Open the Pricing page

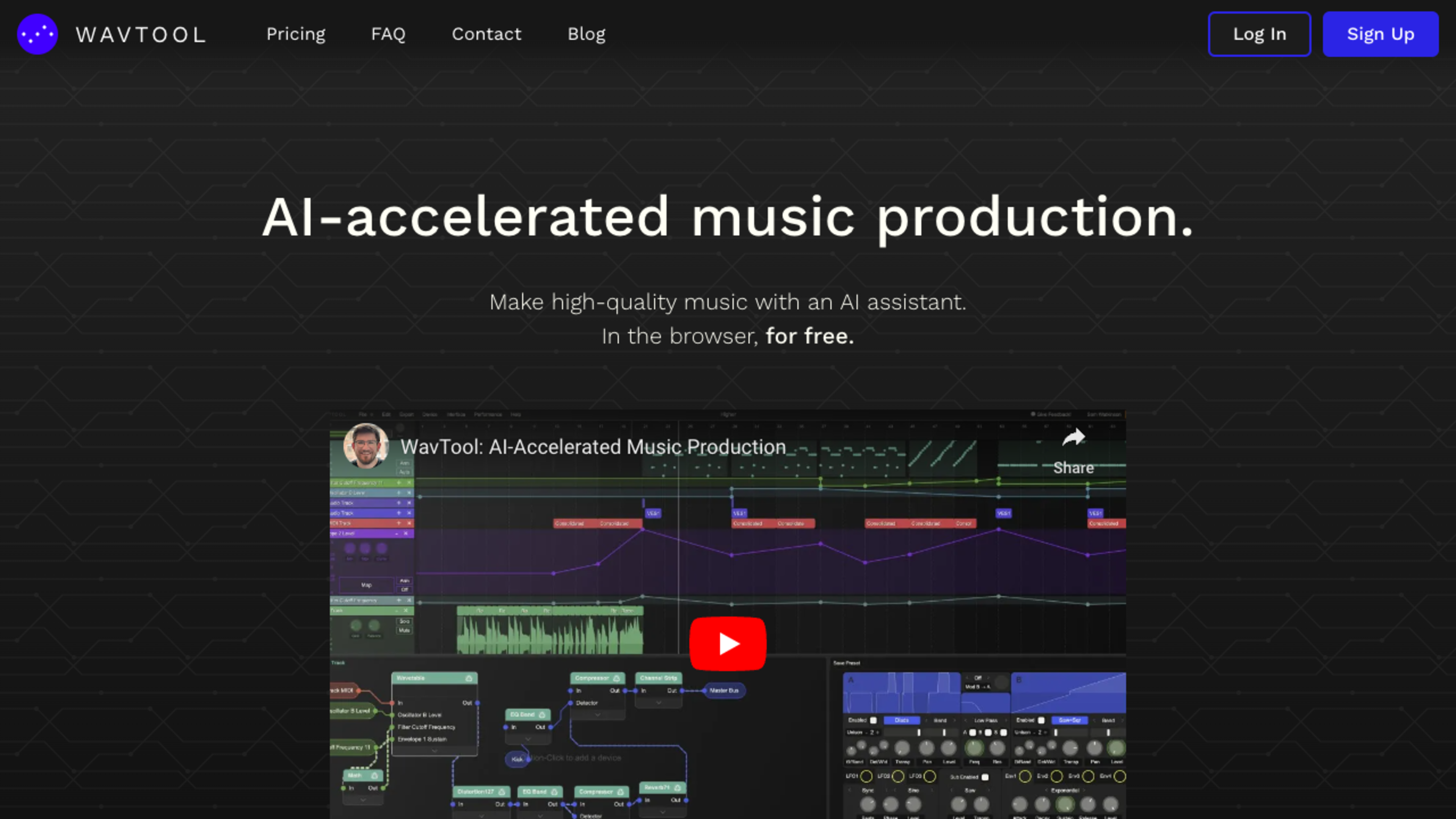point(296,34)
